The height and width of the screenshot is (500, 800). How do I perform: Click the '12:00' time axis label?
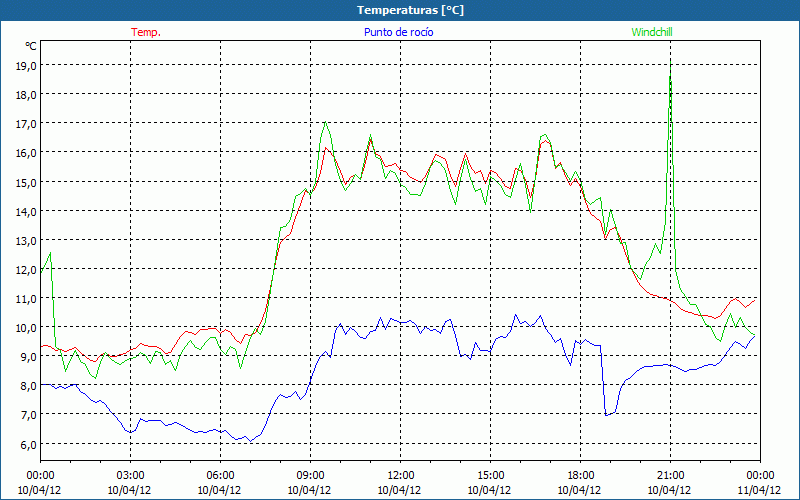(401, 476)
